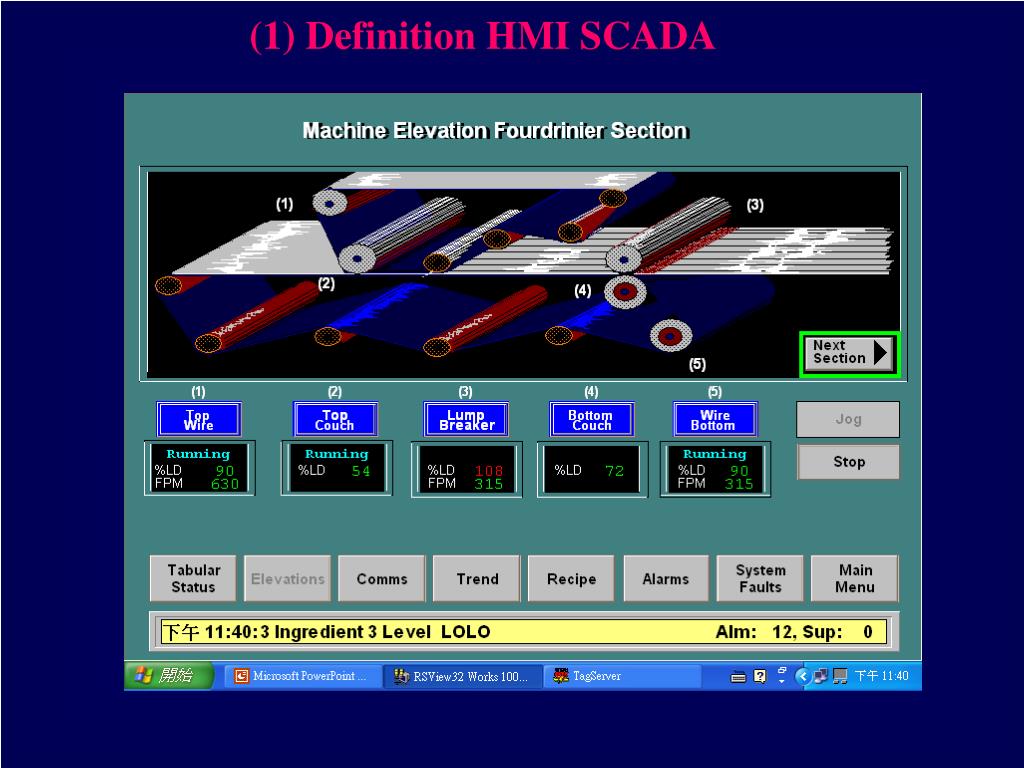Image resolution: width=1024 pixels, height=768 pixels.
Task: Open the Recipe screen
Action: tap(571, 579)
